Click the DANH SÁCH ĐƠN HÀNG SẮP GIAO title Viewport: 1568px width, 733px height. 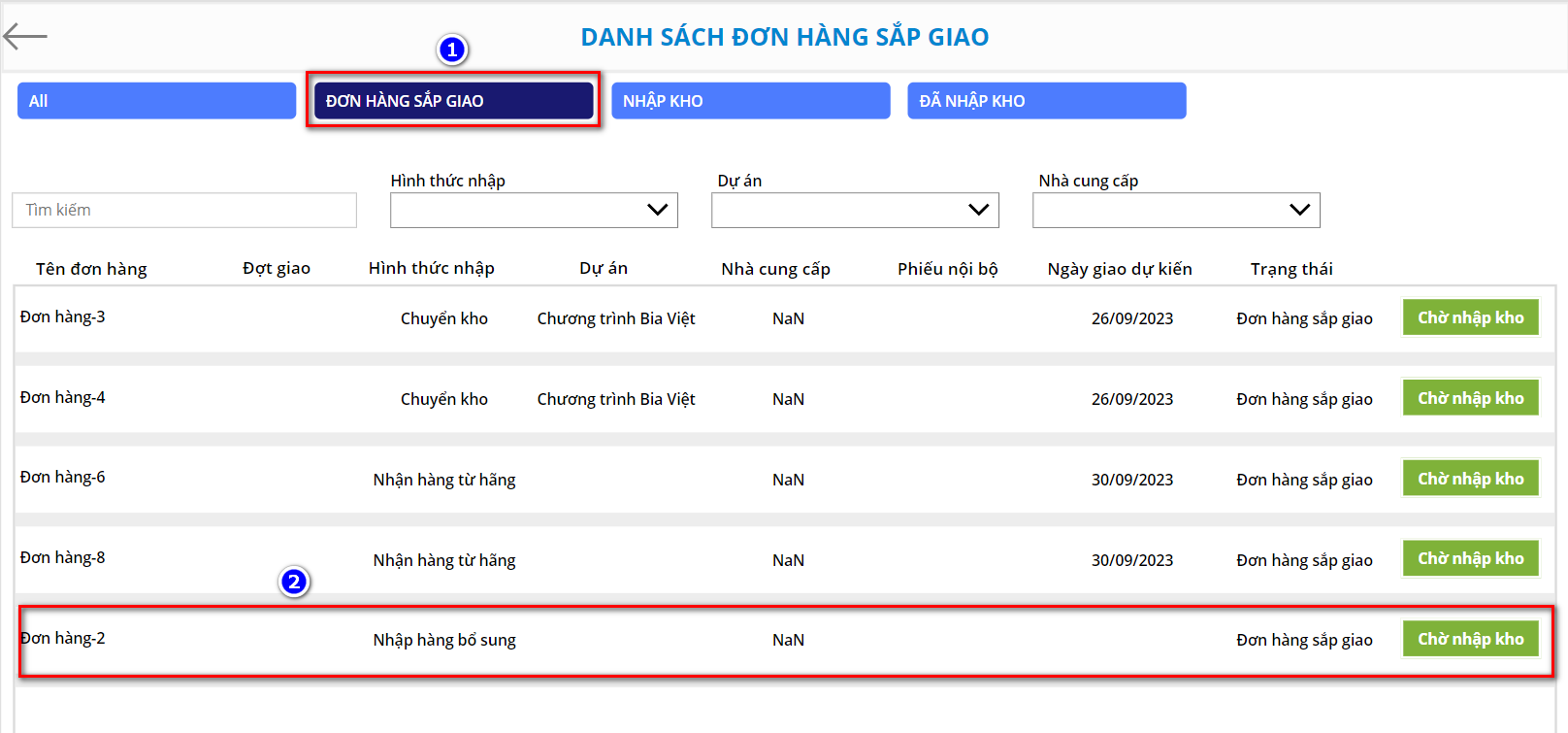784,37
